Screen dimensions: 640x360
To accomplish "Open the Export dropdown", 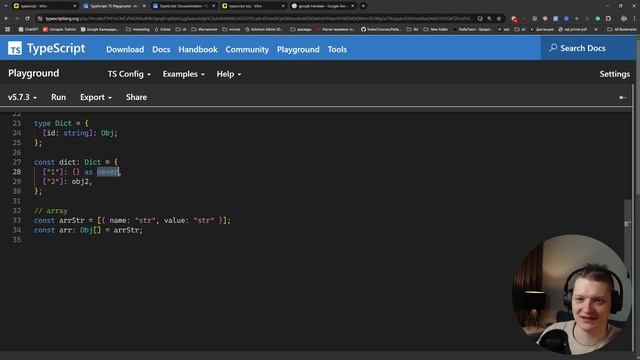I will click(x=96, y=98).
